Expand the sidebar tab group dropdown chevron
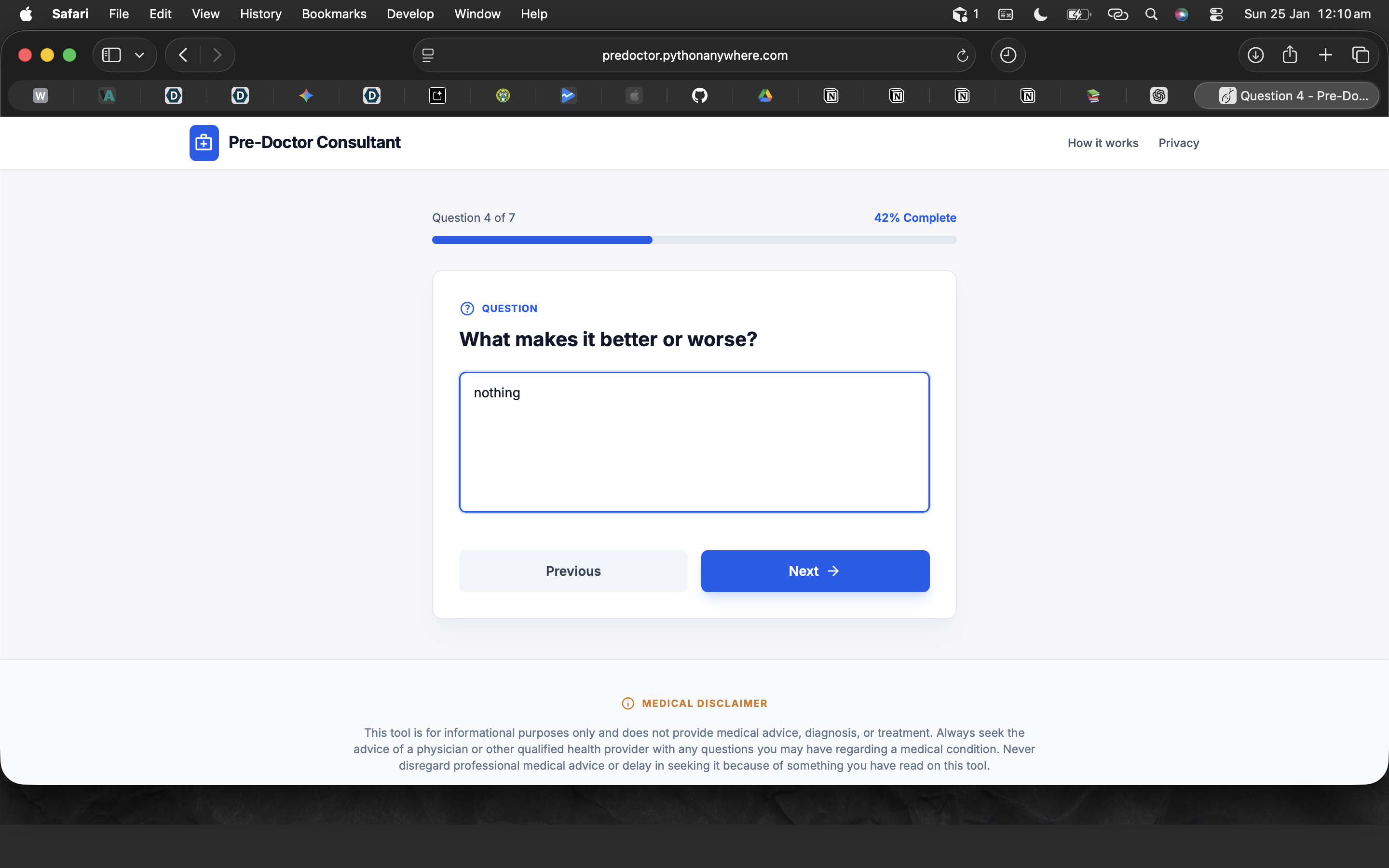1389x868 pixels. (139, 55)
